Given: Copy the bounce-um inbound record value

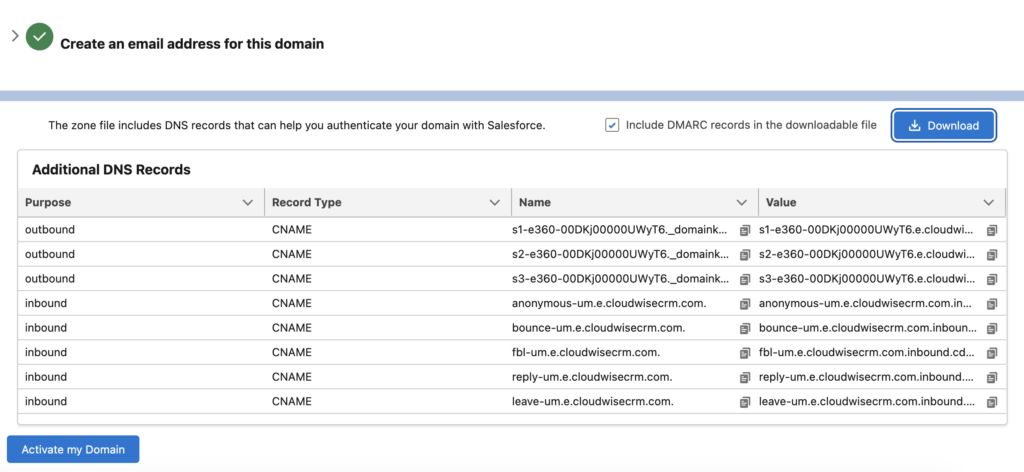Looking at the screenshot, I should [991, 328].
